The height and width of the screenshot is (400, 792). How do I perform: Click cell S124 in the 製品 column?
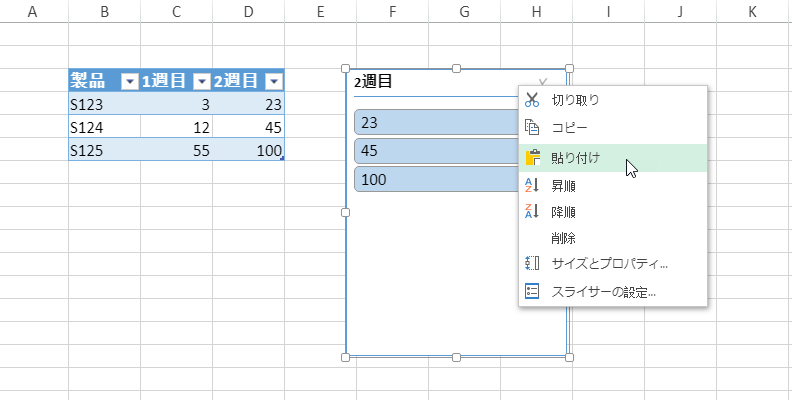(x=104, y=127)
